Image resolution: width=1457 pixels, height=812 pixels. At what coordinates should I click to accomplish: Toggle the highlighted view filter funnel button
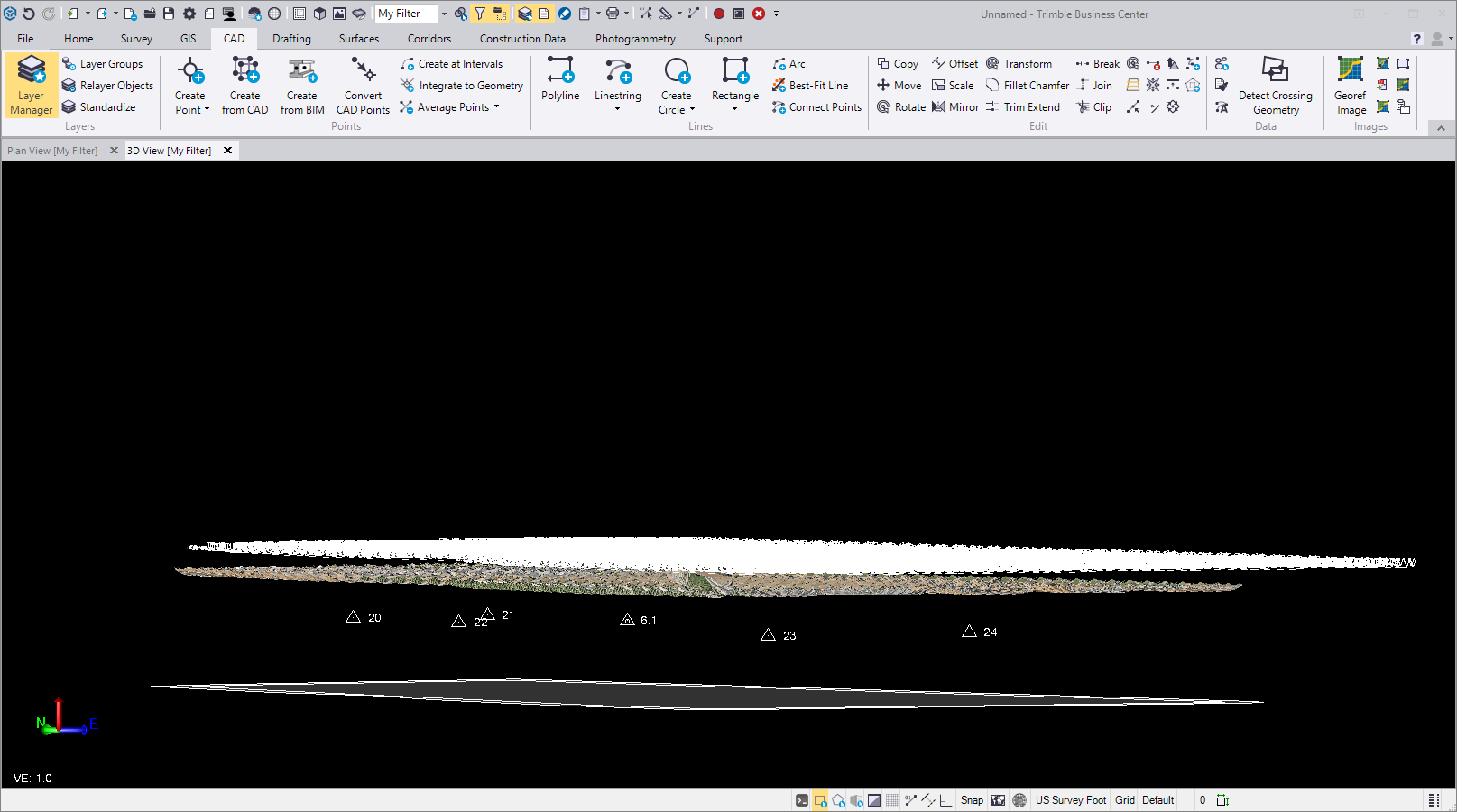pyautogui.click(x=480, y=14)
